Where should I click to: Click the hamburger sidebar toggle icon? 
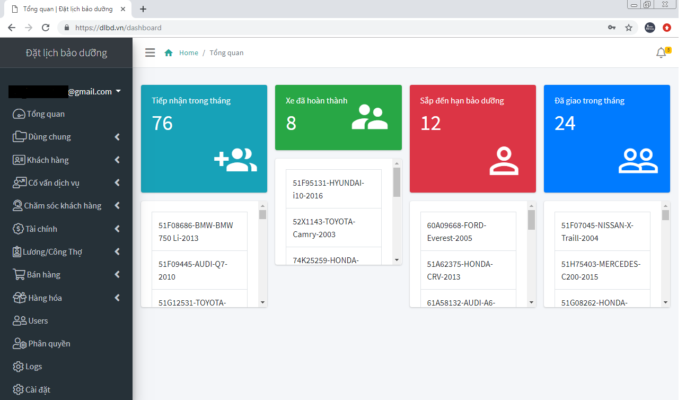point(150,52)
